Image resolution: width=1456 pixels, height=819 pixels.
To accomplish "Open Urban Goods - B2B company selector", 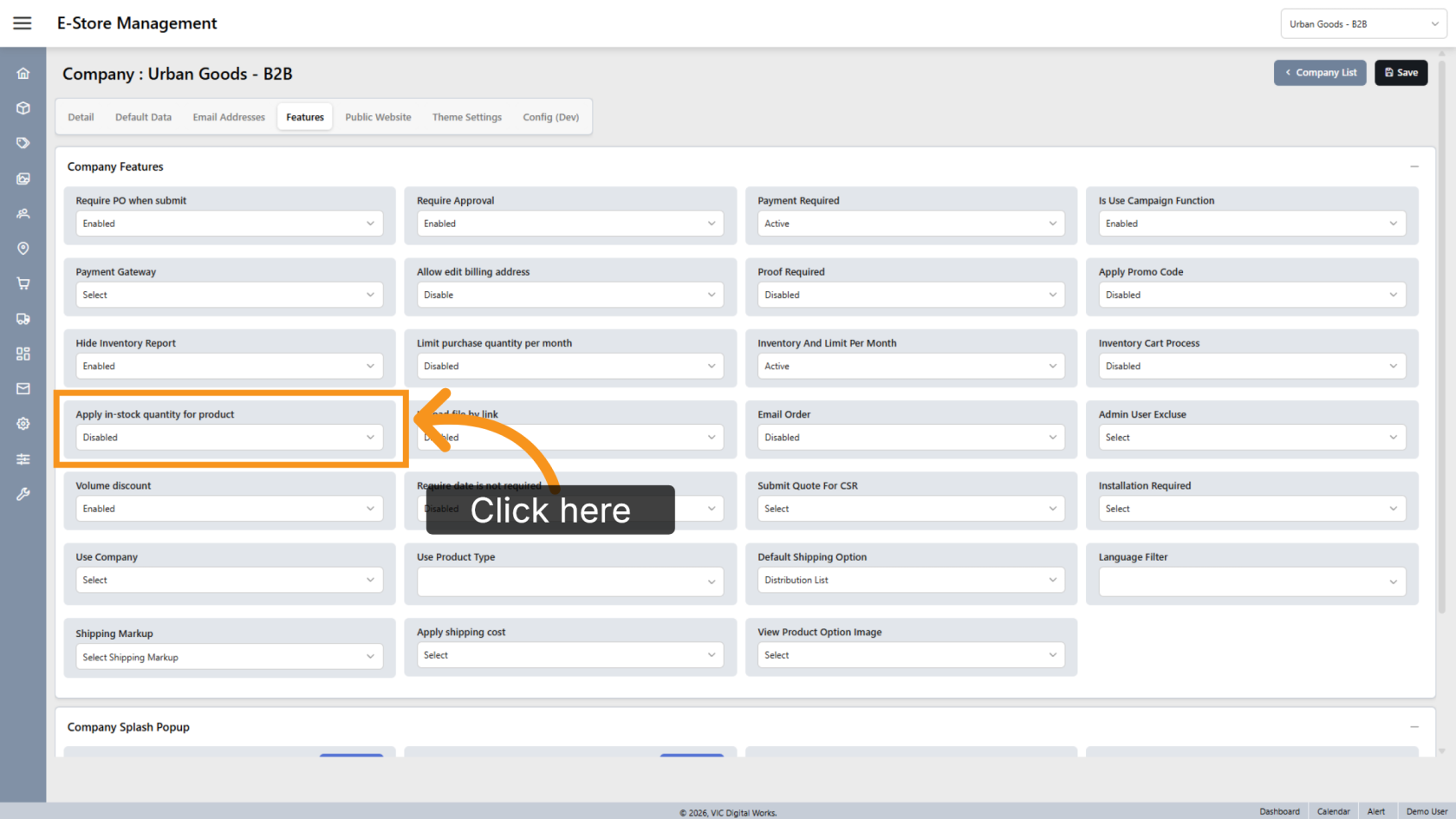I will click(x=1363, y=24).
